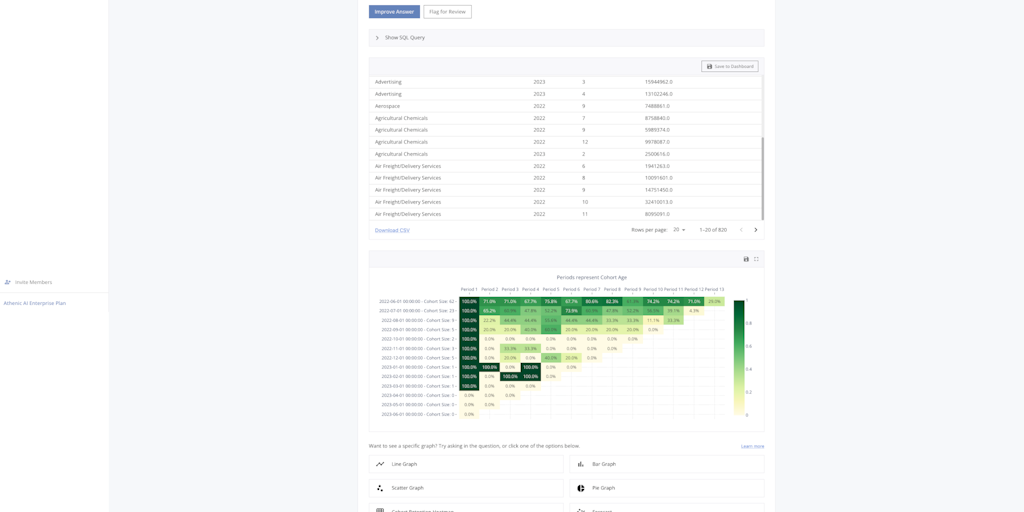The image size is (1024, 512).
Task: Go to next page of table results
Action: pyautogui.click(x=755, y=230)
